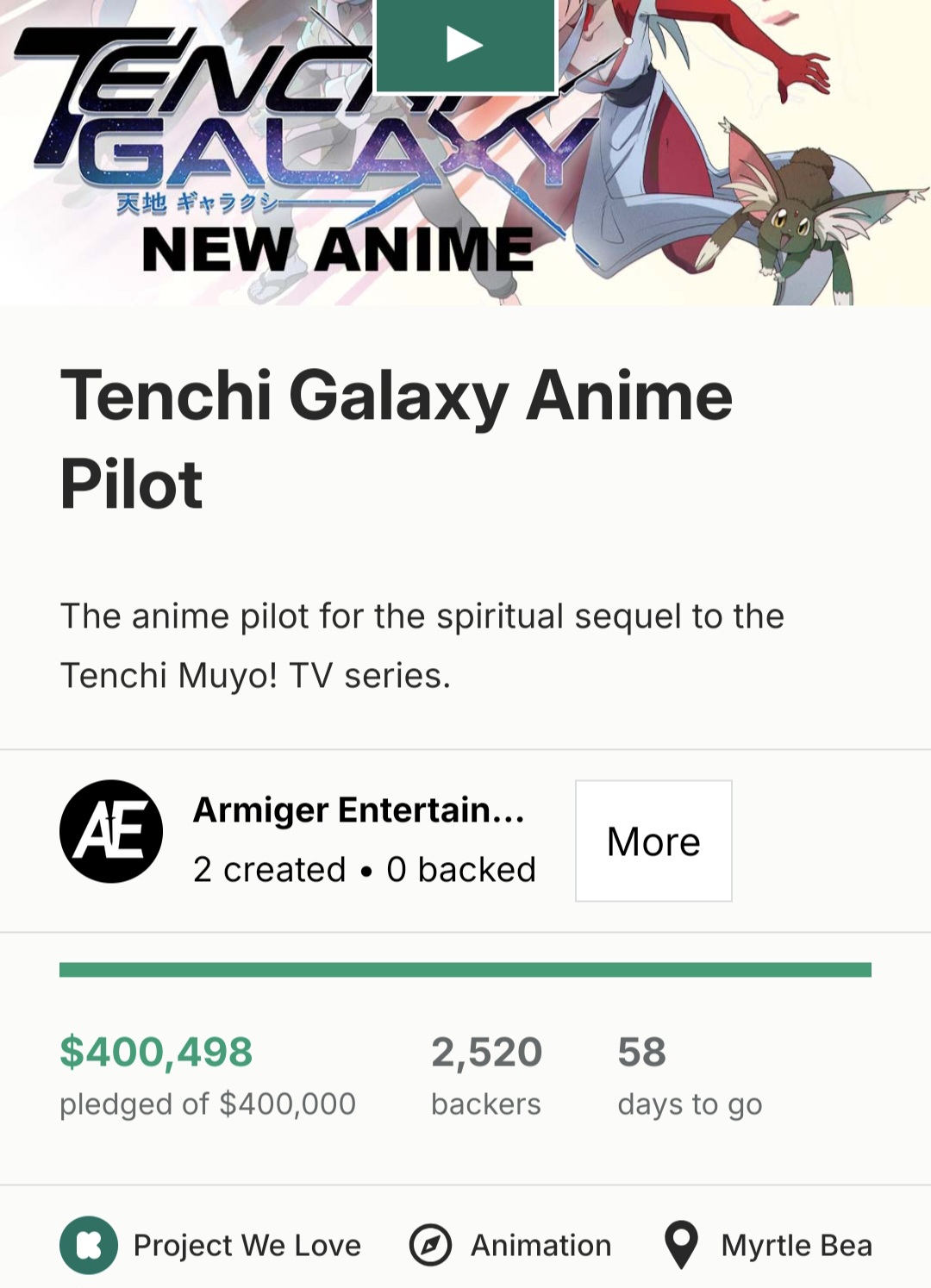The height and width of the screenshot is (1288, 931).
Task: Tap the 2,520 backers count
Action: click(486, 1052)
